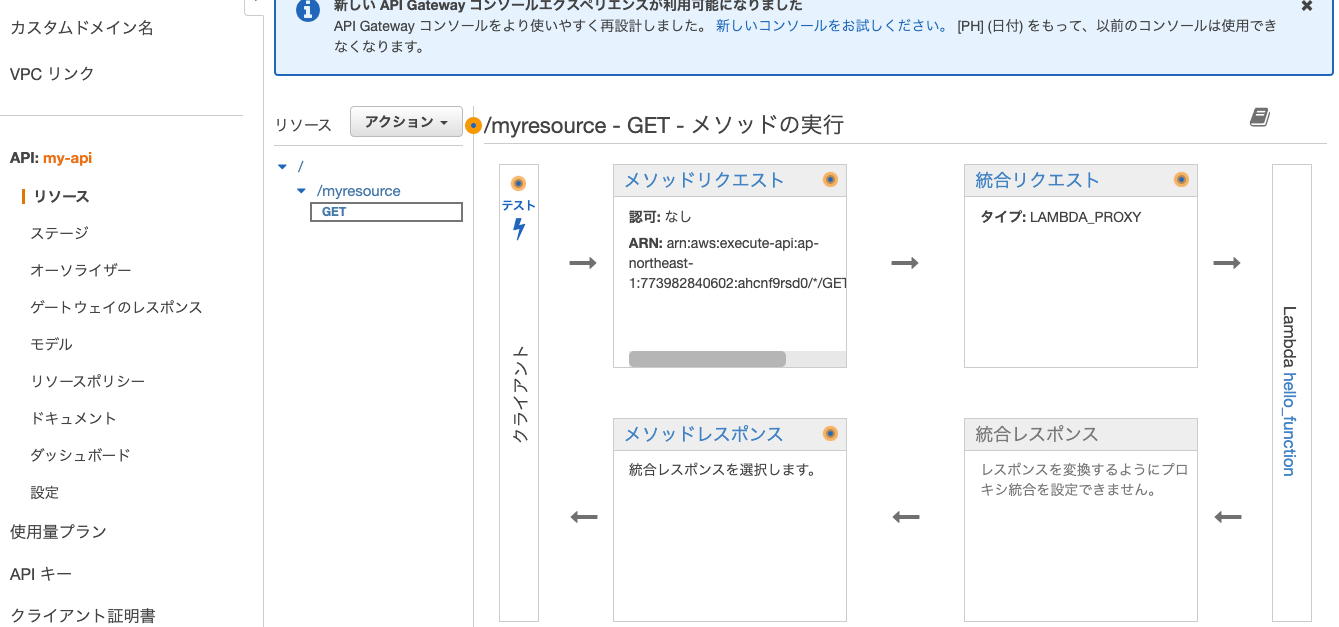The image size is (1339, 627).
Task: Open the アクション dropdown menu
Action: click(406, 122)
